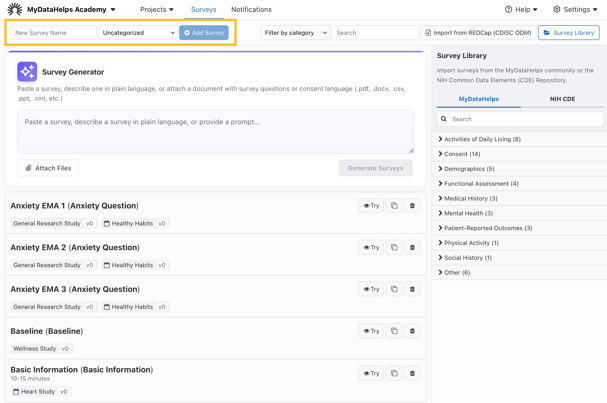Click the New Survey Name field
607x403 pixels.
click(x=53, y=33)
